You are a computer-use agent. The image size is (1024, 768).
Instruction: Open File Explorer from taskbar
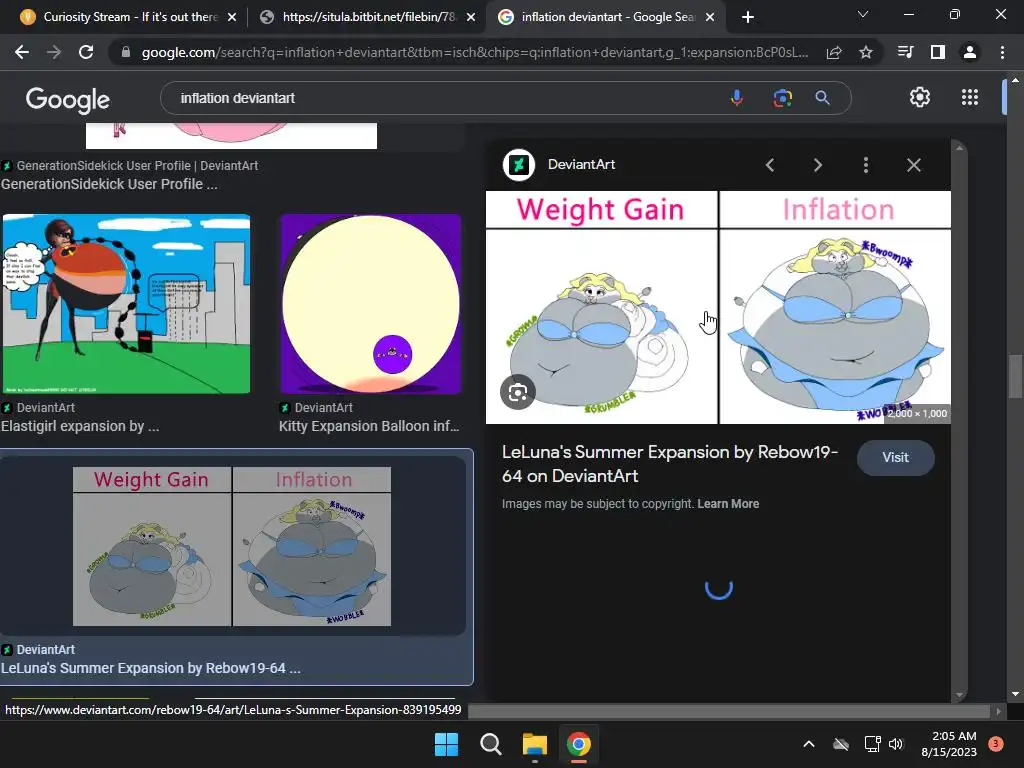click(x=534, y=744)
